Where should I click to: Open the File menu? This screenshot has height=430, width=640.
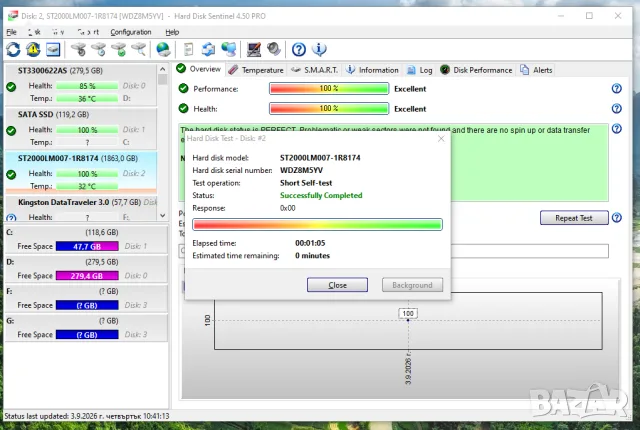pos(11,32)
